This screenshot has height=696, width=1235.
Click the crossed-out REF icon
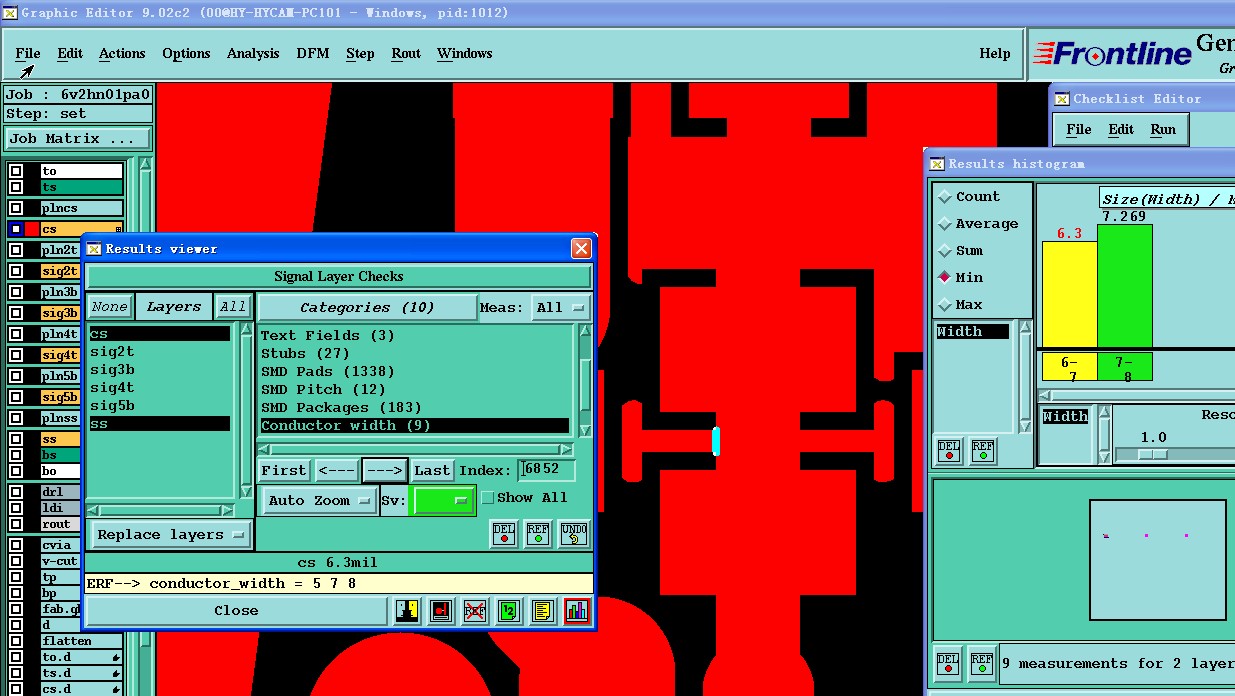tap(475, 610)
